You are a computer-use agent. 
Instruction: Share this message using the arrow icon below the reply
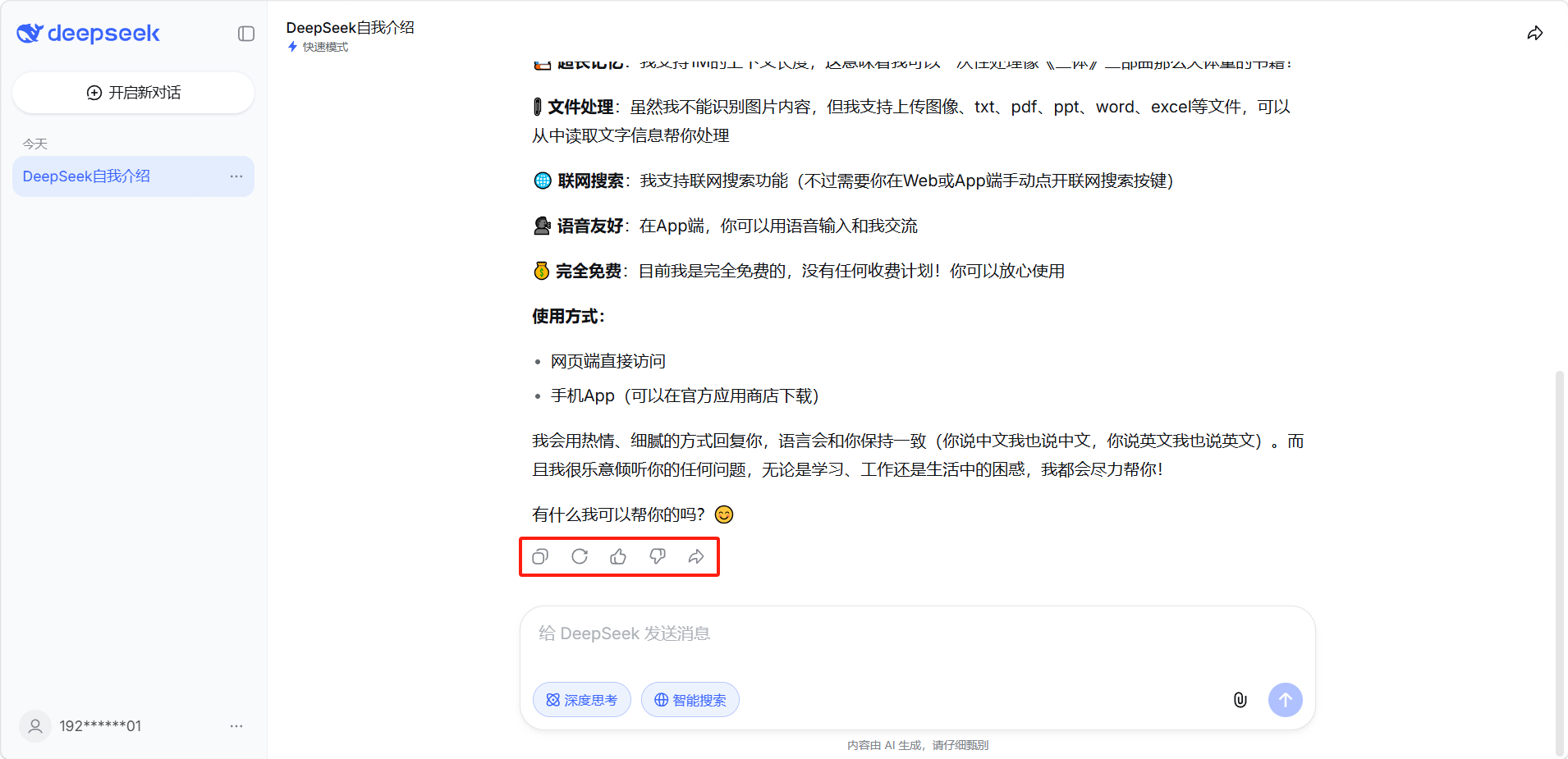(x=696, y=557)
